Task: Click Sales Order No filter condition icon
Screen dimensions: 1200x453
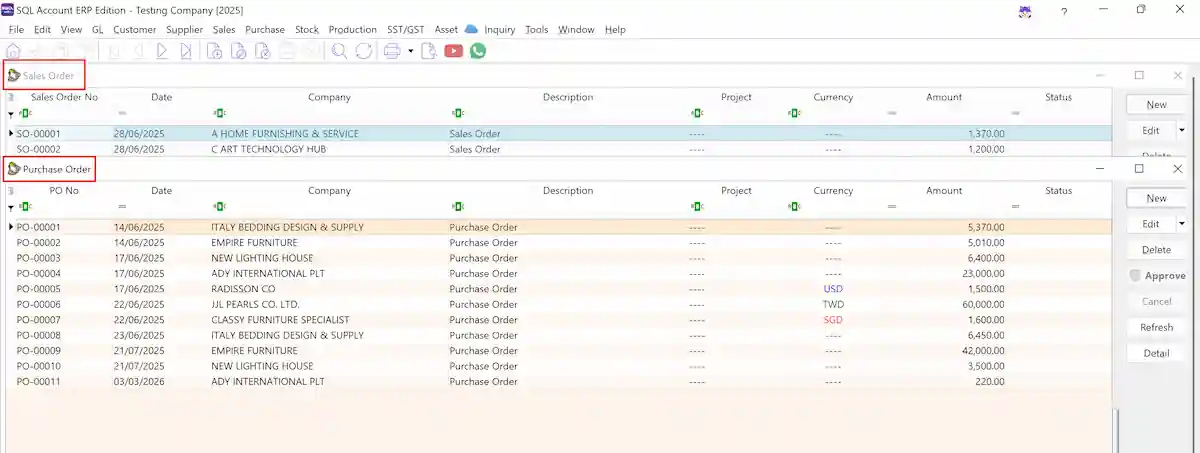Action: click(25, 113)
